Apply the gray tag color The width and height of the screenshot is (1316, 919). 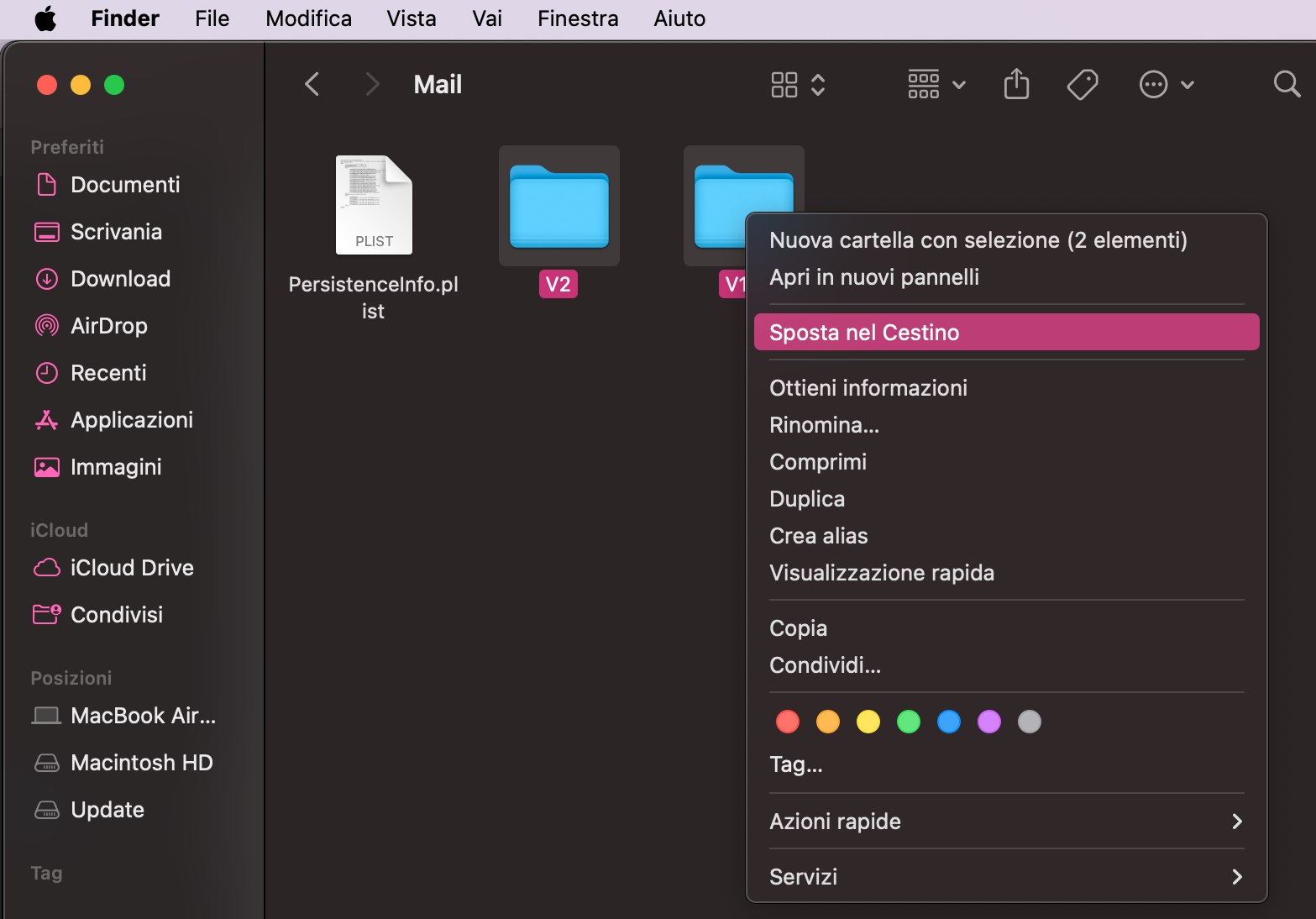click(x=1030, y=722)
